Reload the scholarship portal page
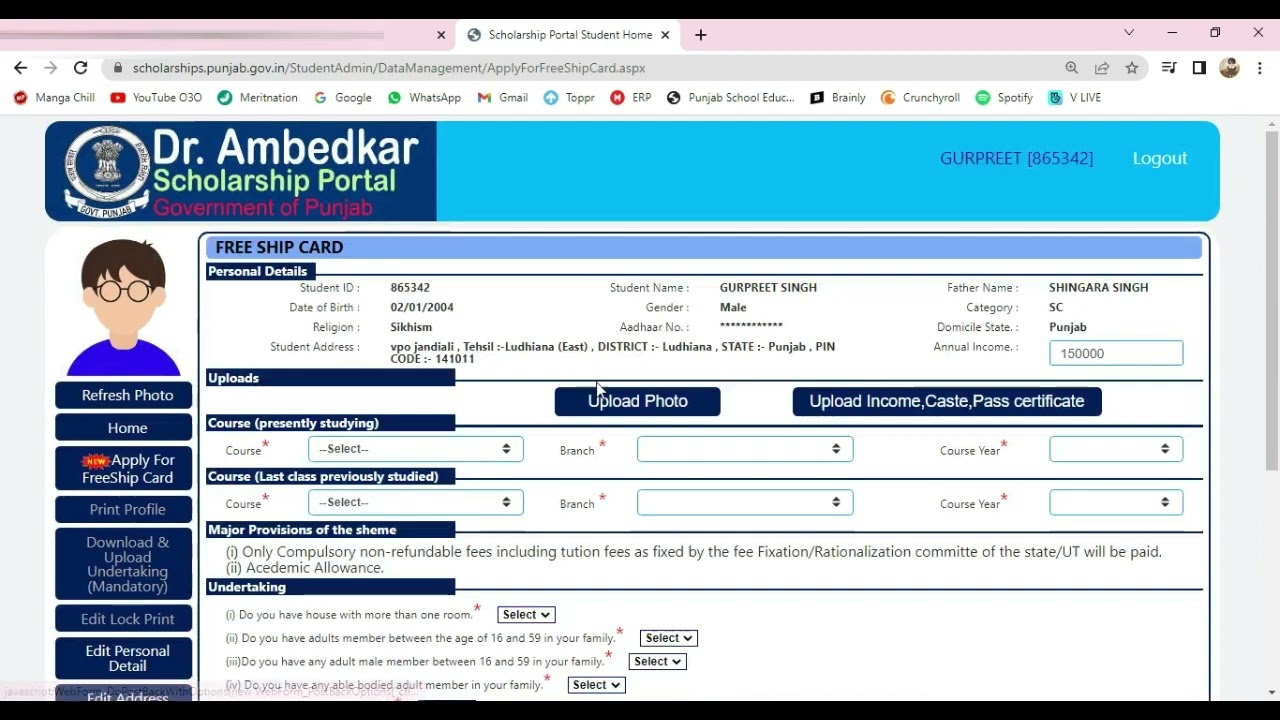 (x=81, y=68)
